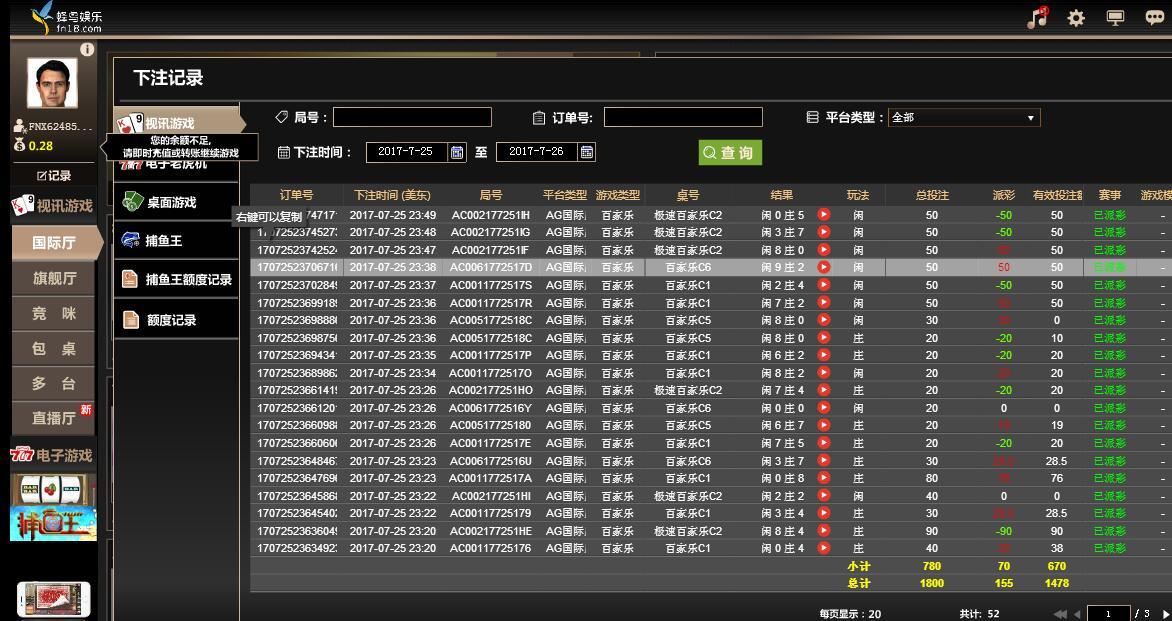Select table cell 百家乐C6 in highlighted row

(688, 267)
